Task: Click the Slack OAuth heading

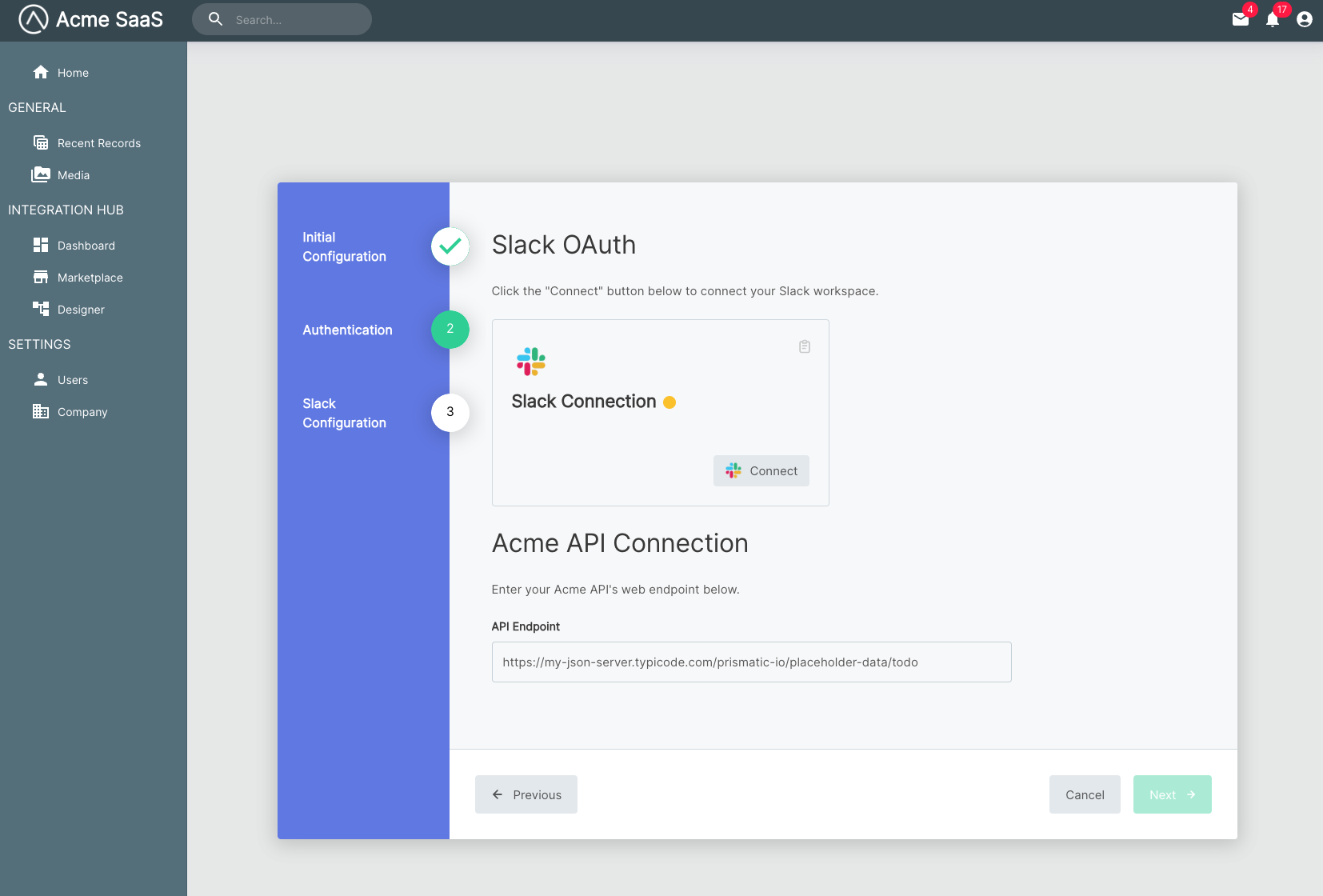Action: pos(564,245)
